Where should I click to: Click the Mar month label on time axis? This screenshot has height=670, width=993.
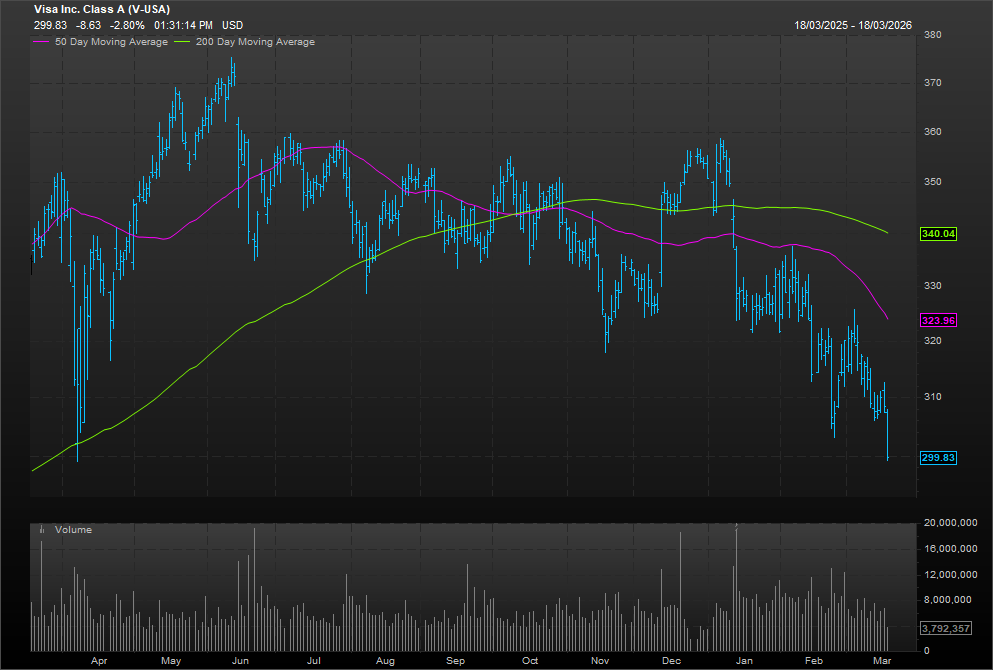882,661
